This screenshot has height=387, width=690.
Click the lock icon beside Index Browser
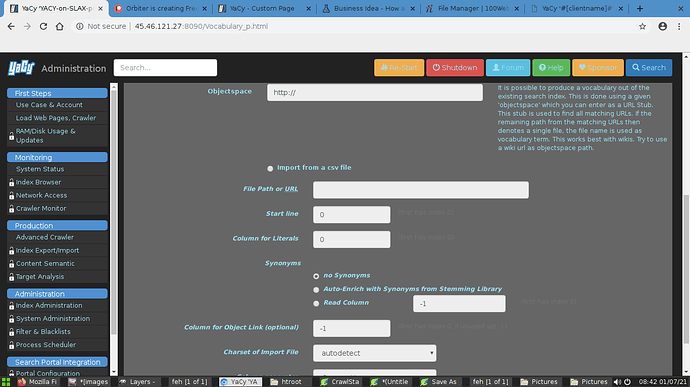tap(11, 182)
